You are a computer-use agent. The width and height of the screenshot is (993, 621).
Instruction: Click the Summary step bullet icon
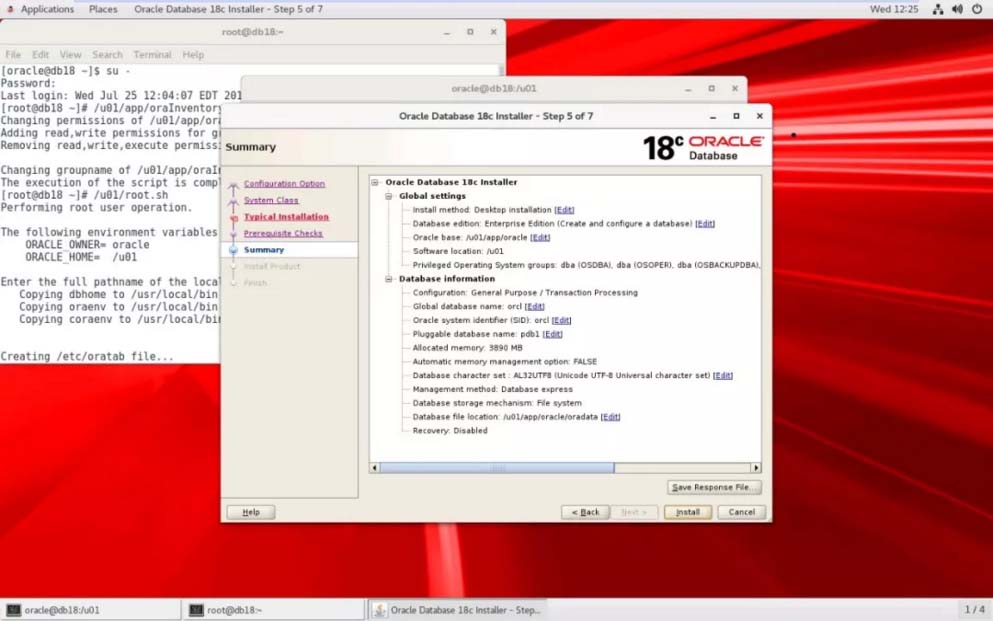(x=233, y=250)
